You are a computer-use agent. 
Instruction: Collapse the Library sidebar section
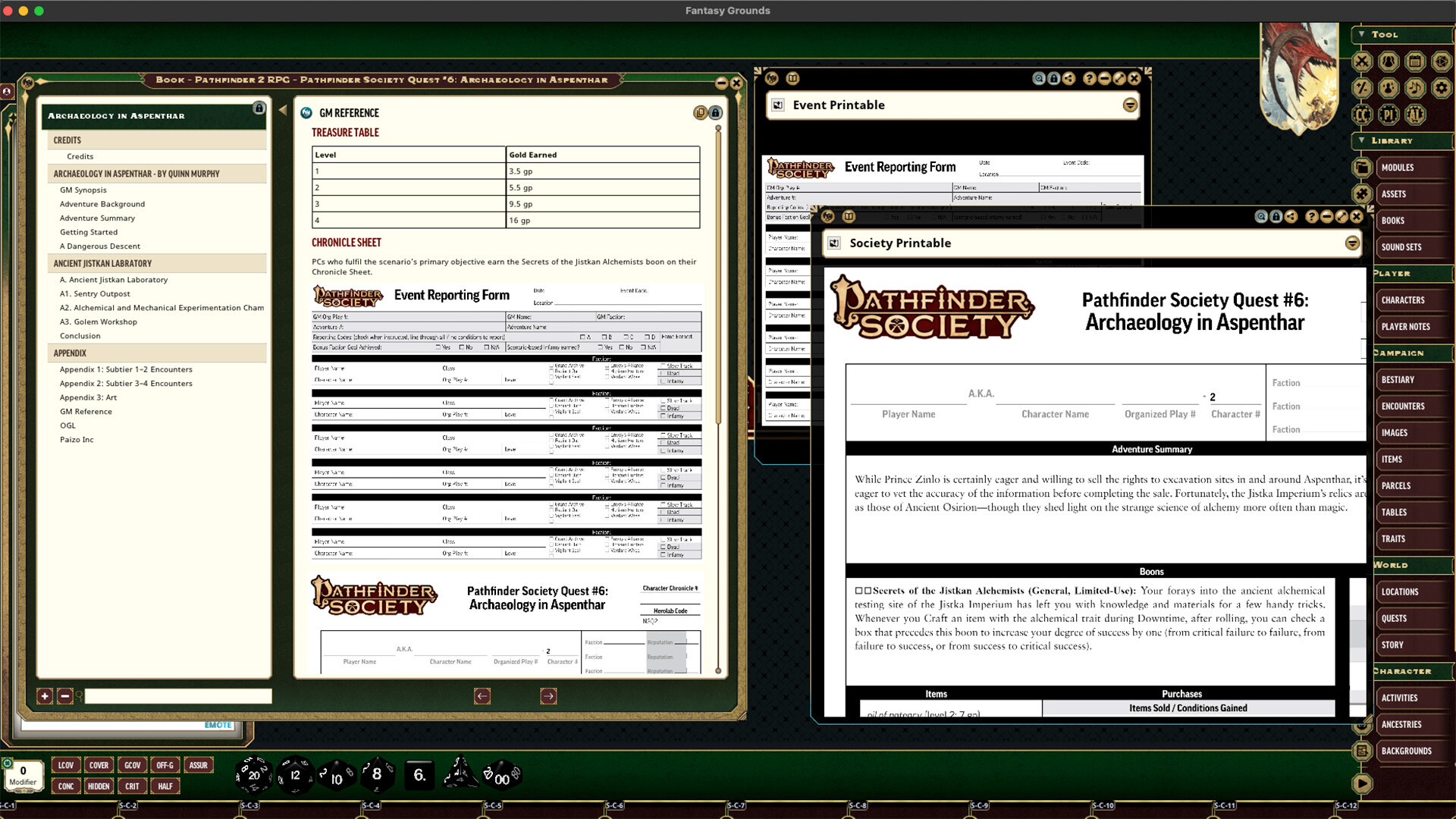coord(1363,141)
